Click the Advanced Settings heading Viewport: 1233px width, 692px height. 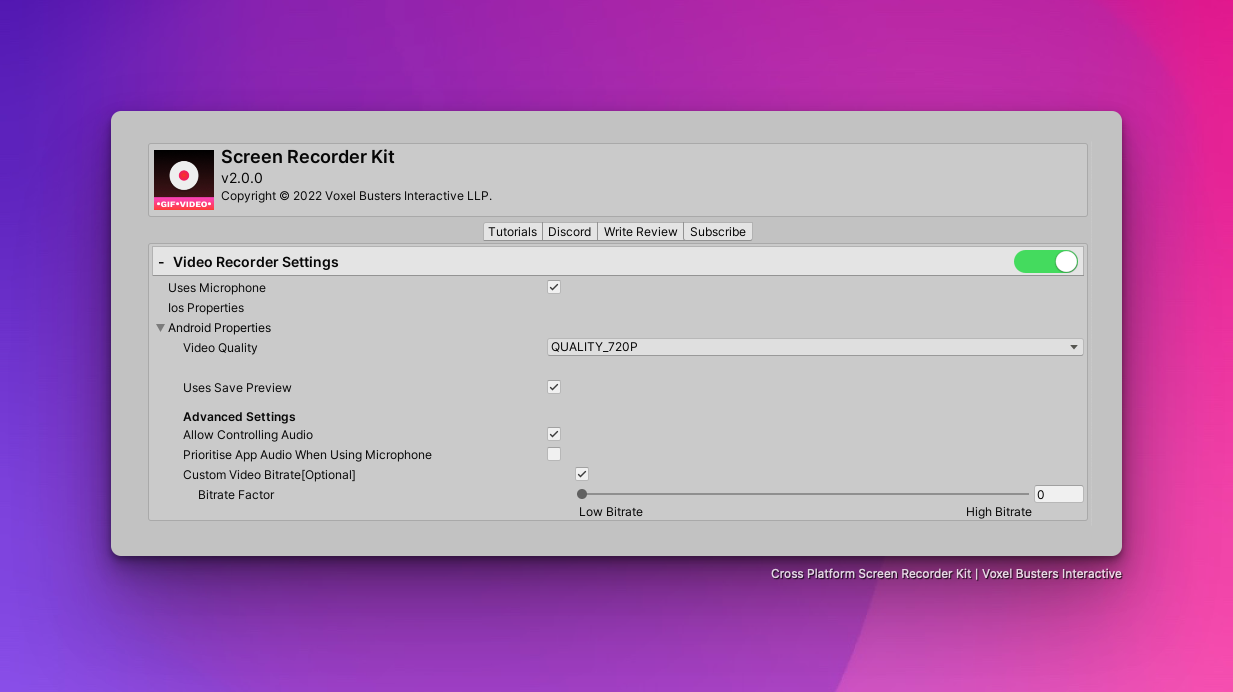(x=239, y=417)
